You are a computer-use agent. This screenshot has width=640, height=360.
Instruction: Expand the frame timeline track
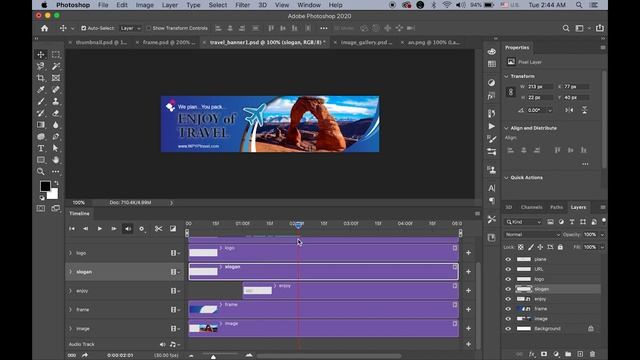[70, 310]
